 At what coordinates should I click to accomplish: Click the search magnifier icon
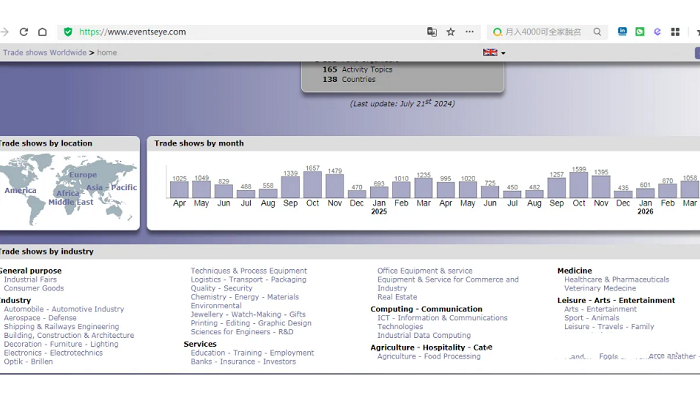coord(597,32)
